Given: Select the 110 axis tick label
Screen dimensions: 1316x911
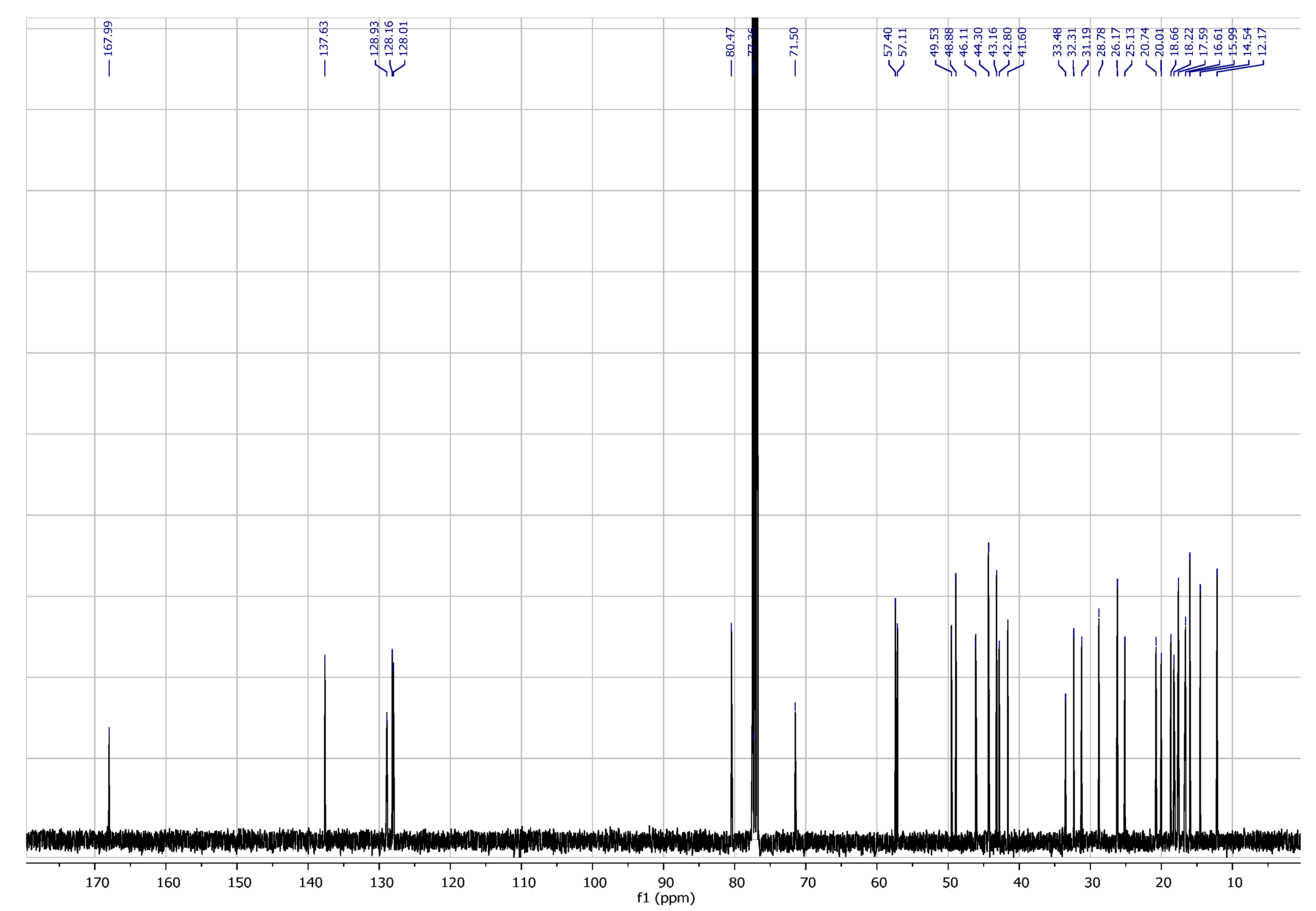Looking at the screenshot, I should [524, 883].
